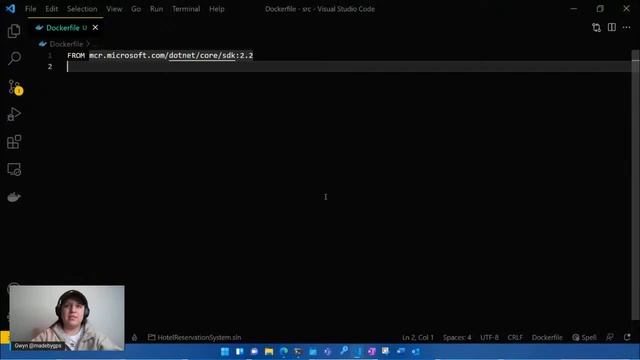Split the editor to the right
This screenshot has height=360, width=640.
611,27
